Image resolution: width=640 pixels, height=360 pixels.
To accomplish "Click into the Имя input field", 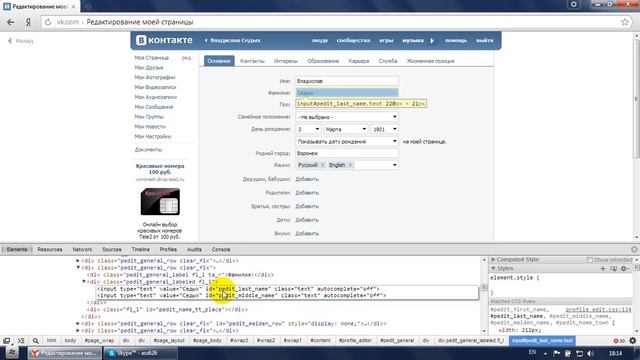I will [x=347, y=81].
